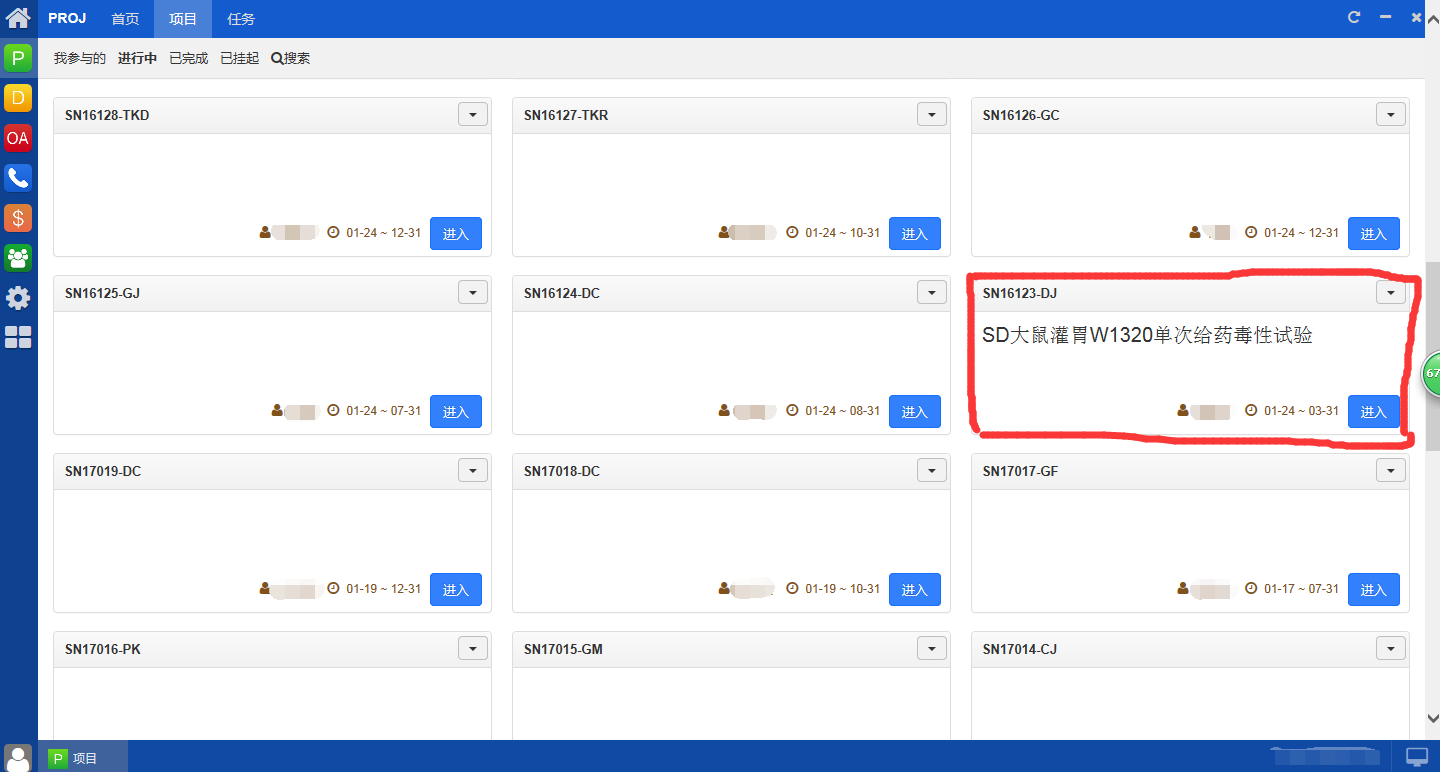The image size is (1440, 772).
Task: Click the clock icon on the SN16125-GJ card
Action: [334, 411]
